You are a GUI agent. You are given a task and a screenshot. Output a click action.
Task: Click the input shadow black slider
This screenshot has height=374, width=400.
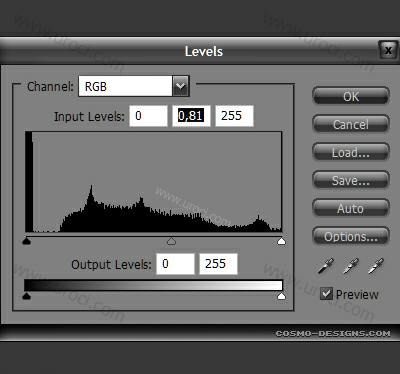(x=27, y=241)
